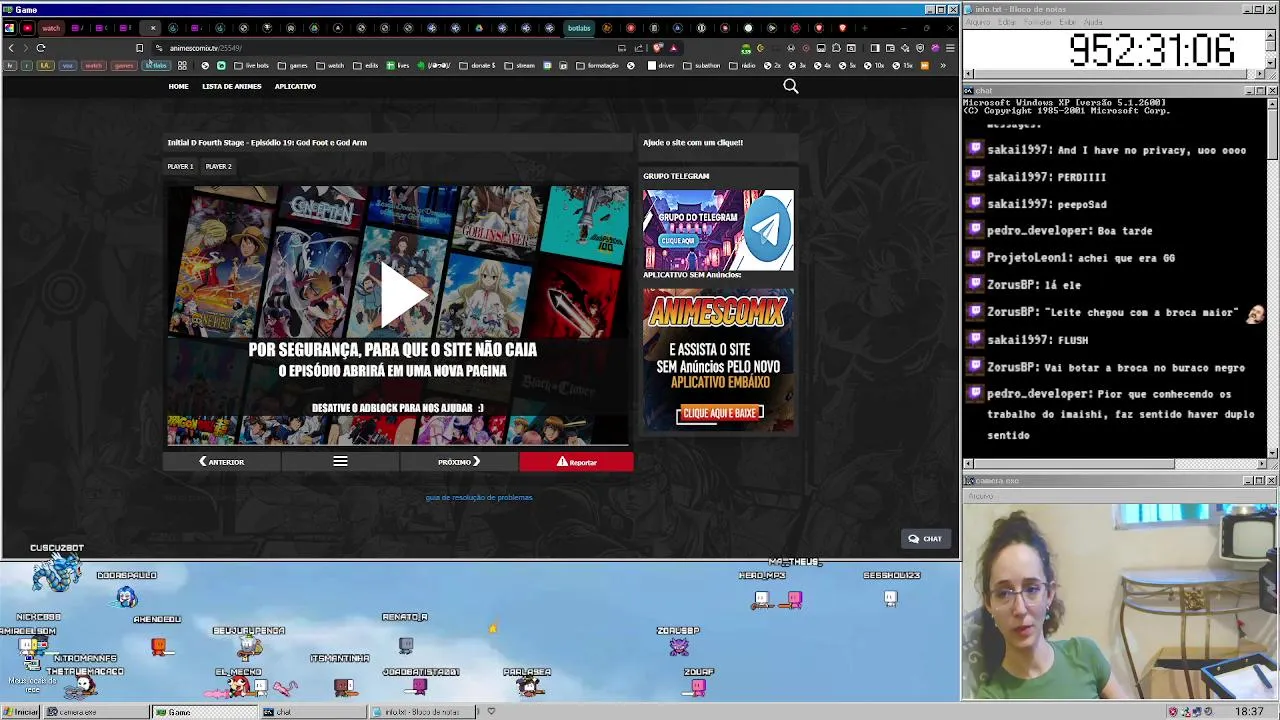Open the Brave wallet icon
1280x720 pixels.
point(890,48)
